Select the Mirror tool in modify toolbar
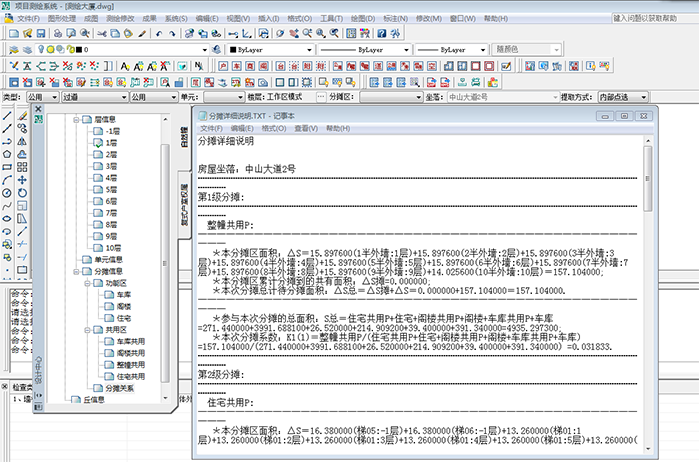 coord(22,141)
